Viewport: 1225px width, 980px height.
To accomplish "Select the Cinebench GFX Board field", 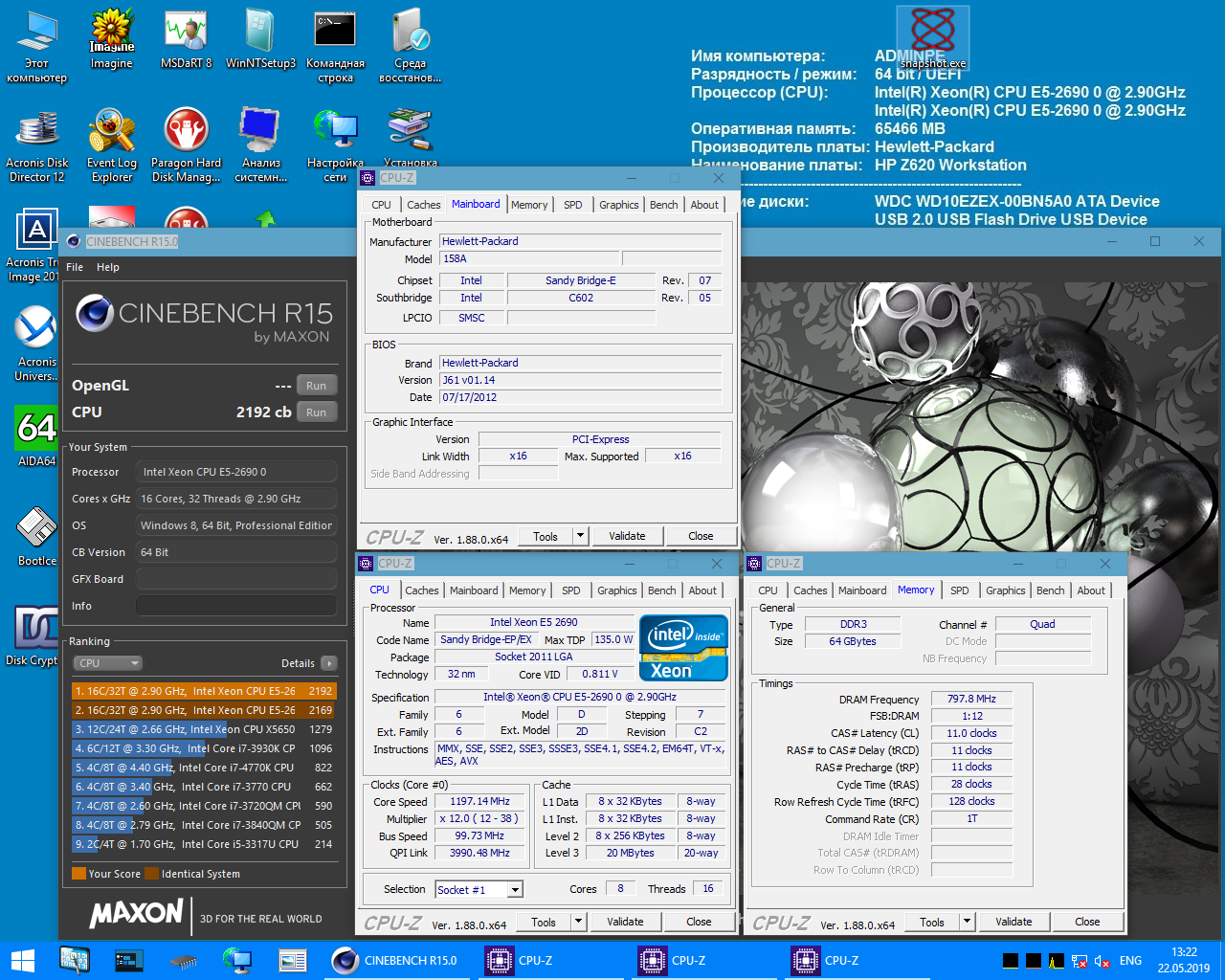I will pyautogui.click(x=235, y=579).
